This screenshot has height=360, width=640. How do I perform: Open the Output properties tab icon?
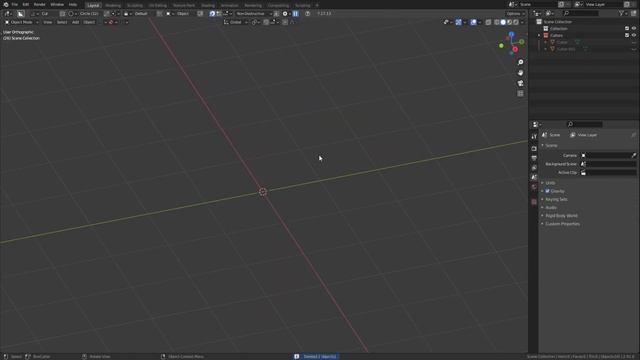pyautogui.click(x=534, y=158)
